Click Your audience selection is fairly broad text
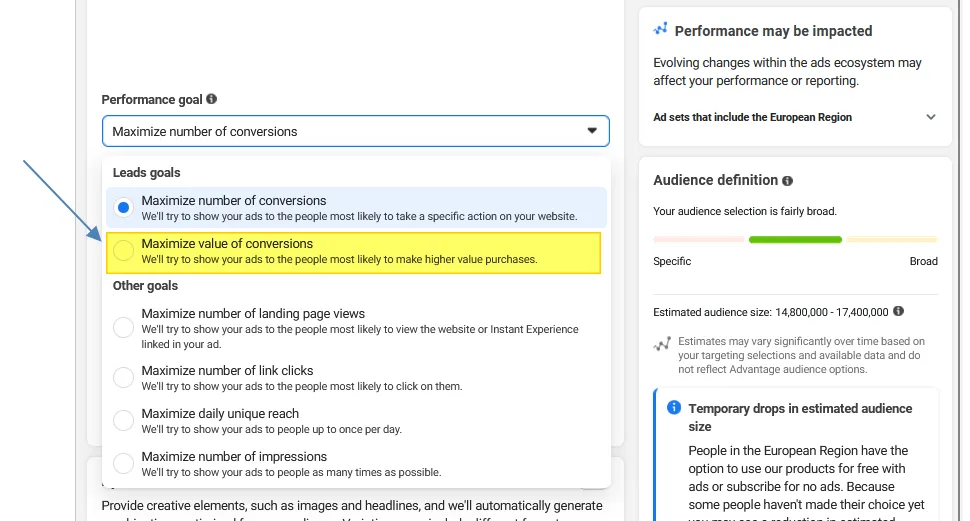970x521 pixels. [x=745, y=211]
